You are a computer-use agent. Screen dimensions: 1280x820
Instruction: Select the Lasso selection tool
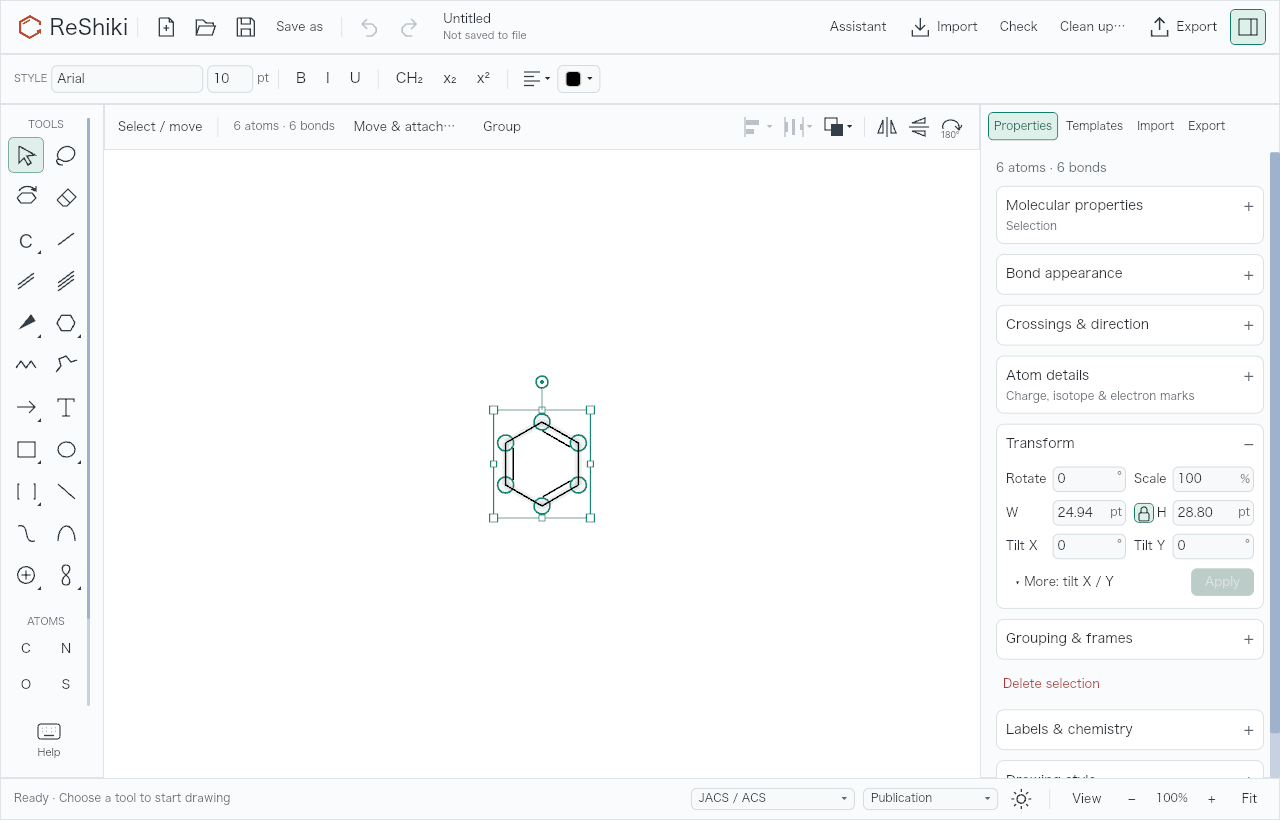[66, 156]
